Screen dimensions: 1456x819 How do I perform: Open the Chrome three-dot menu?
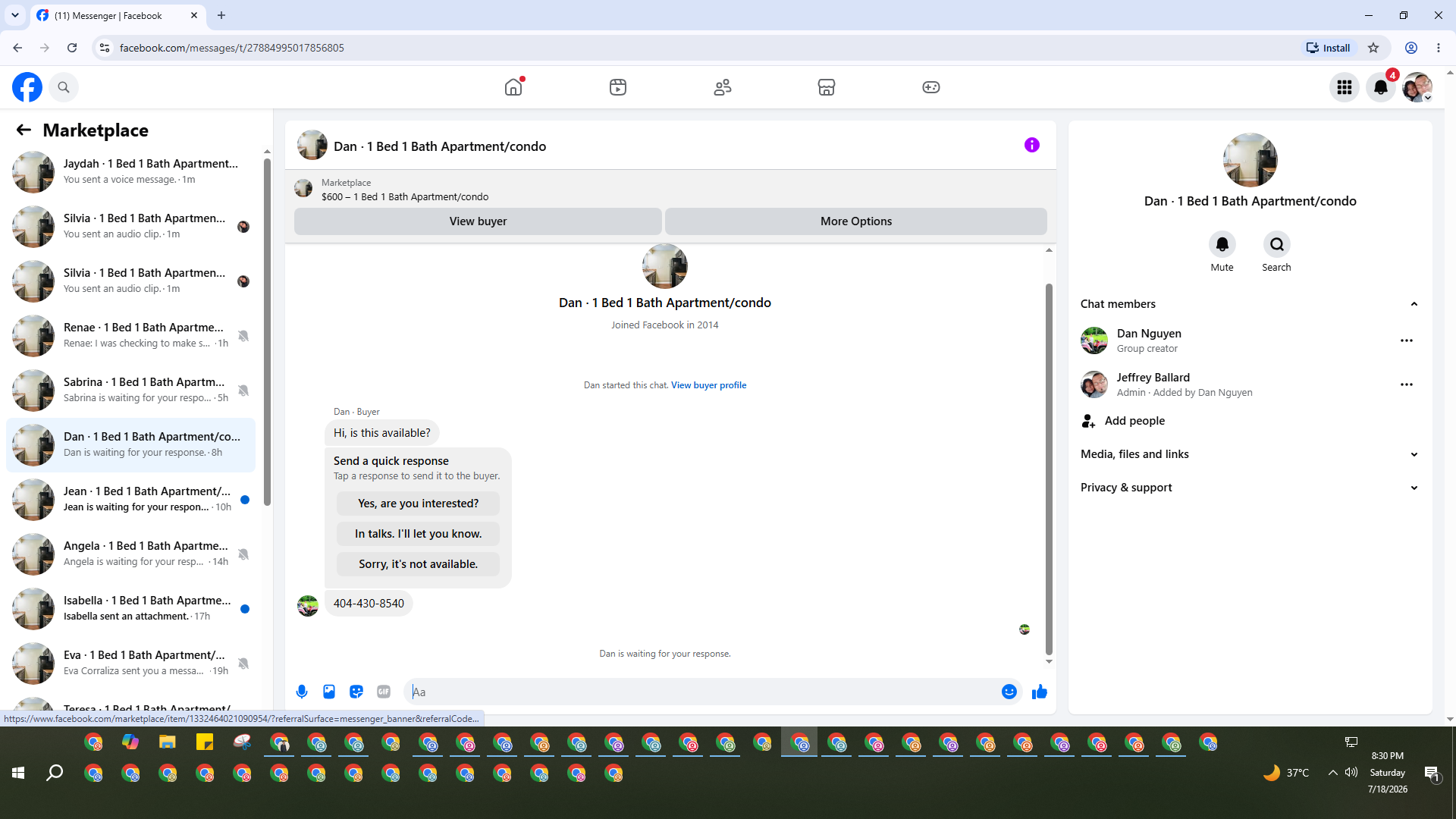coord(1439,48)
